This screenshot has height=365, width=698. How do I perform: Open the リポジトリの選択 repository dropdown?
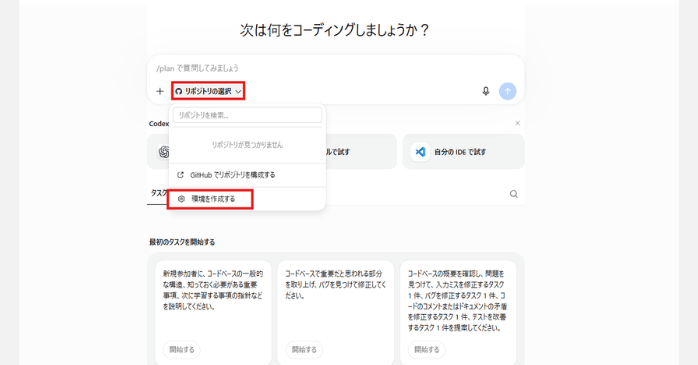[208, 91]
